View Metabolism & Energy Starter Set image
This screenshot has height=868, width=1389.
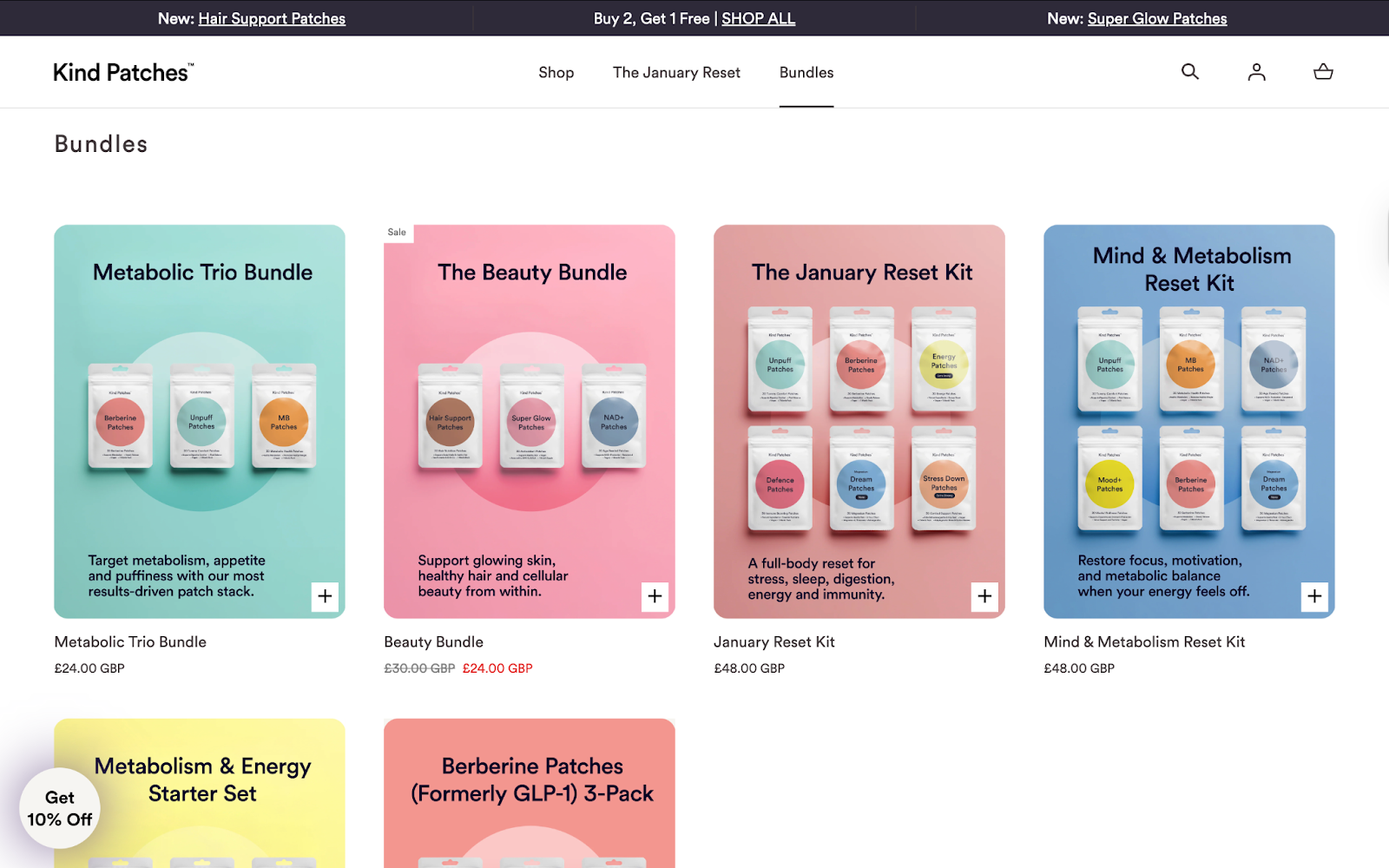pos(200,793)
